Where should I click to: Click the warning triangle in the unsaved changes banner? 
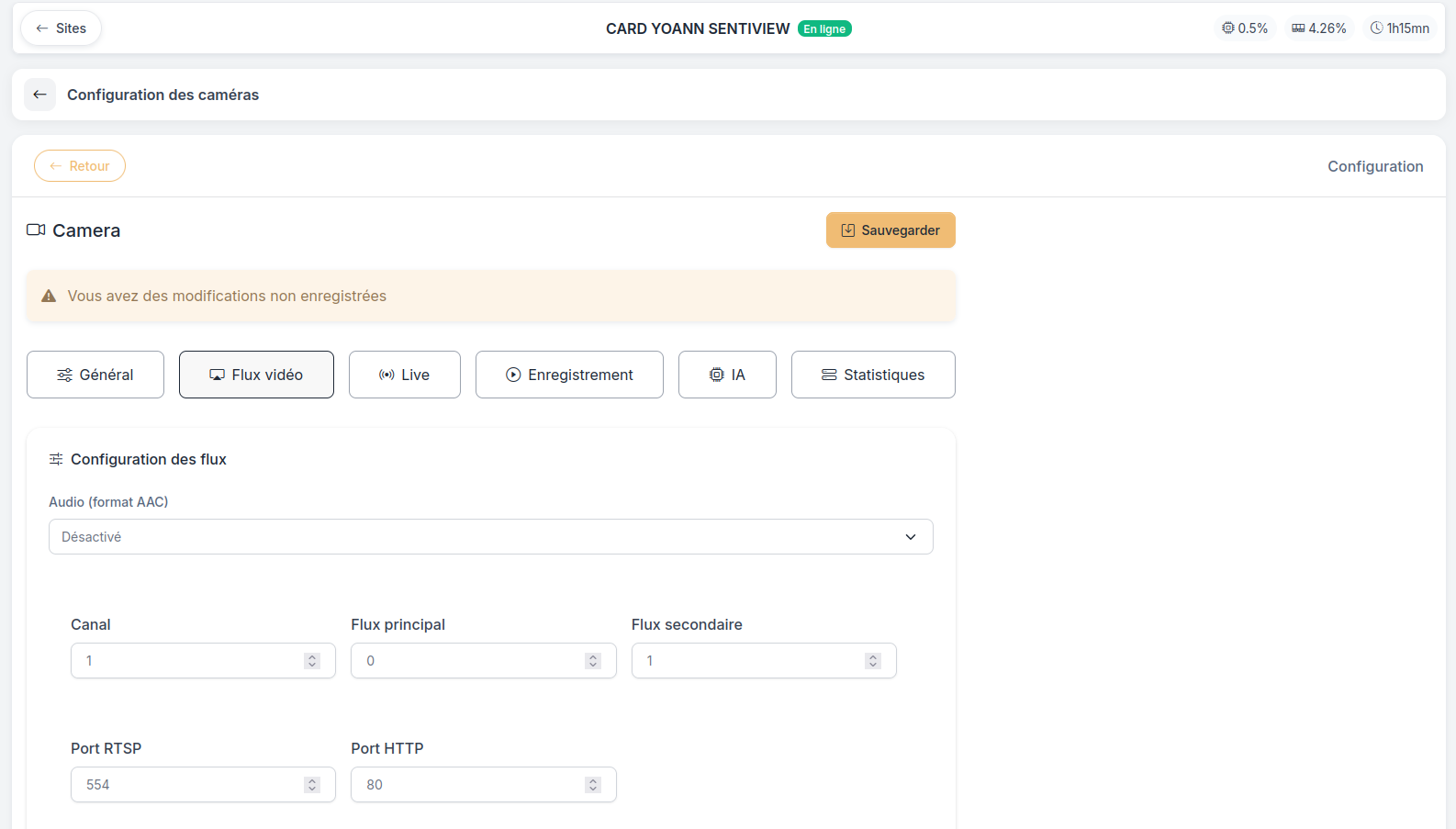point(50,296)
